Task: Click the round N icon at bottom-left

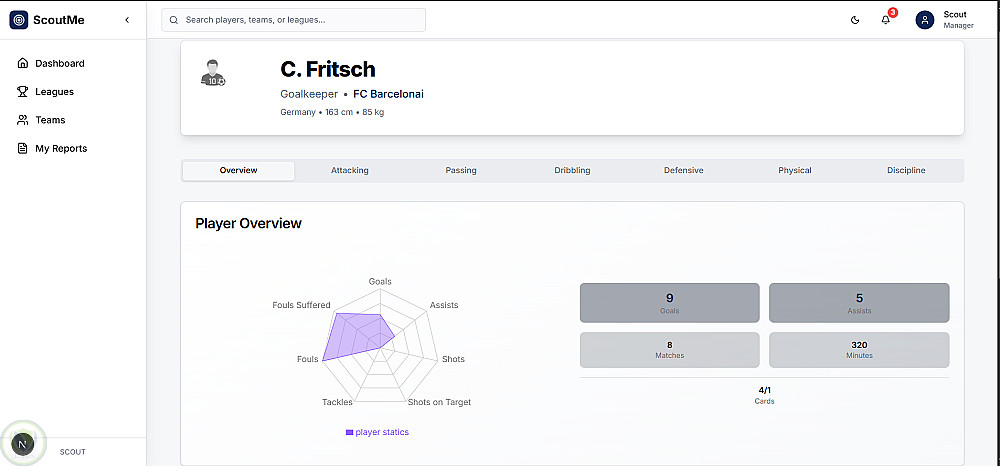Action: pos(23,442)
